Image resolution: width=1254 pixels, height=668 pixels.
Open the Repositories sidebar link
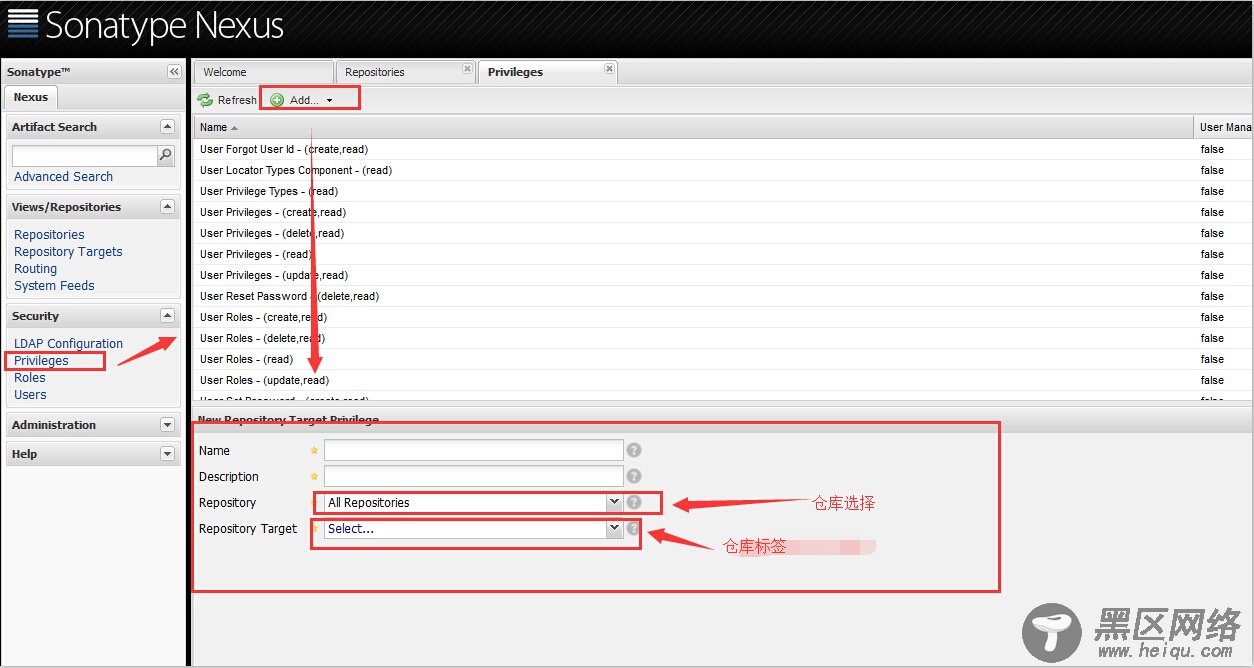coord(49,235)
